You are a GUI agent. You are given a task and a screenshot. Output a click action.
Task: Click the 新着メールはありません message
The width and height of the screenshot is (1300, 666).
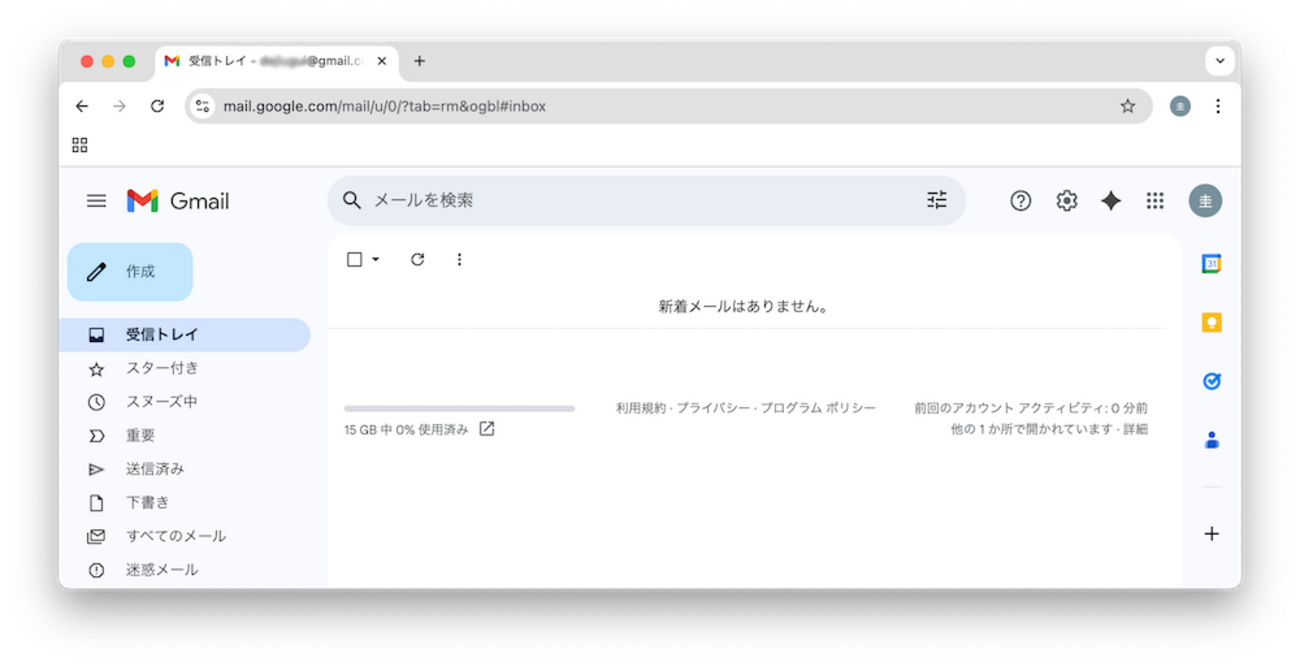tap(745, 307)
